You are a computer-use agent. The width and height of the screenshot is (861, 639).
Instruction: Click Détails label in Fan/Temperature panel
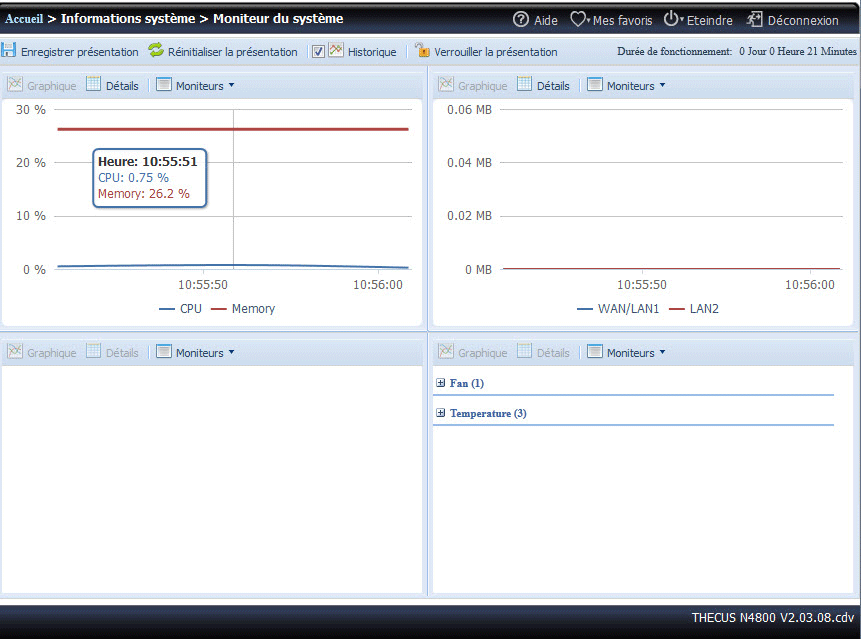point(553,353)
